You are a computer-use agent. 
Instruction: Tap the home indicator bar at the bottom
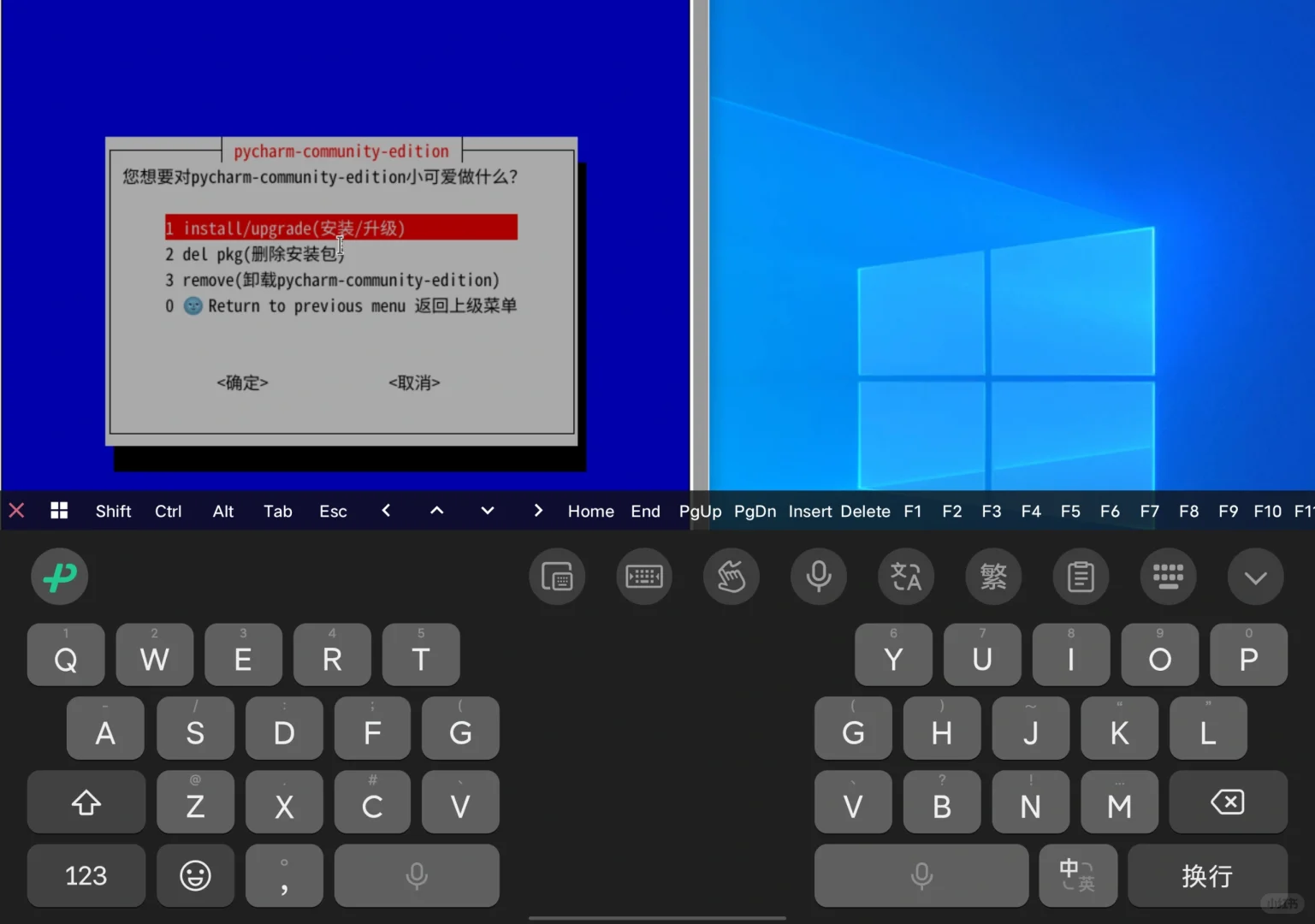coord(657,918)
